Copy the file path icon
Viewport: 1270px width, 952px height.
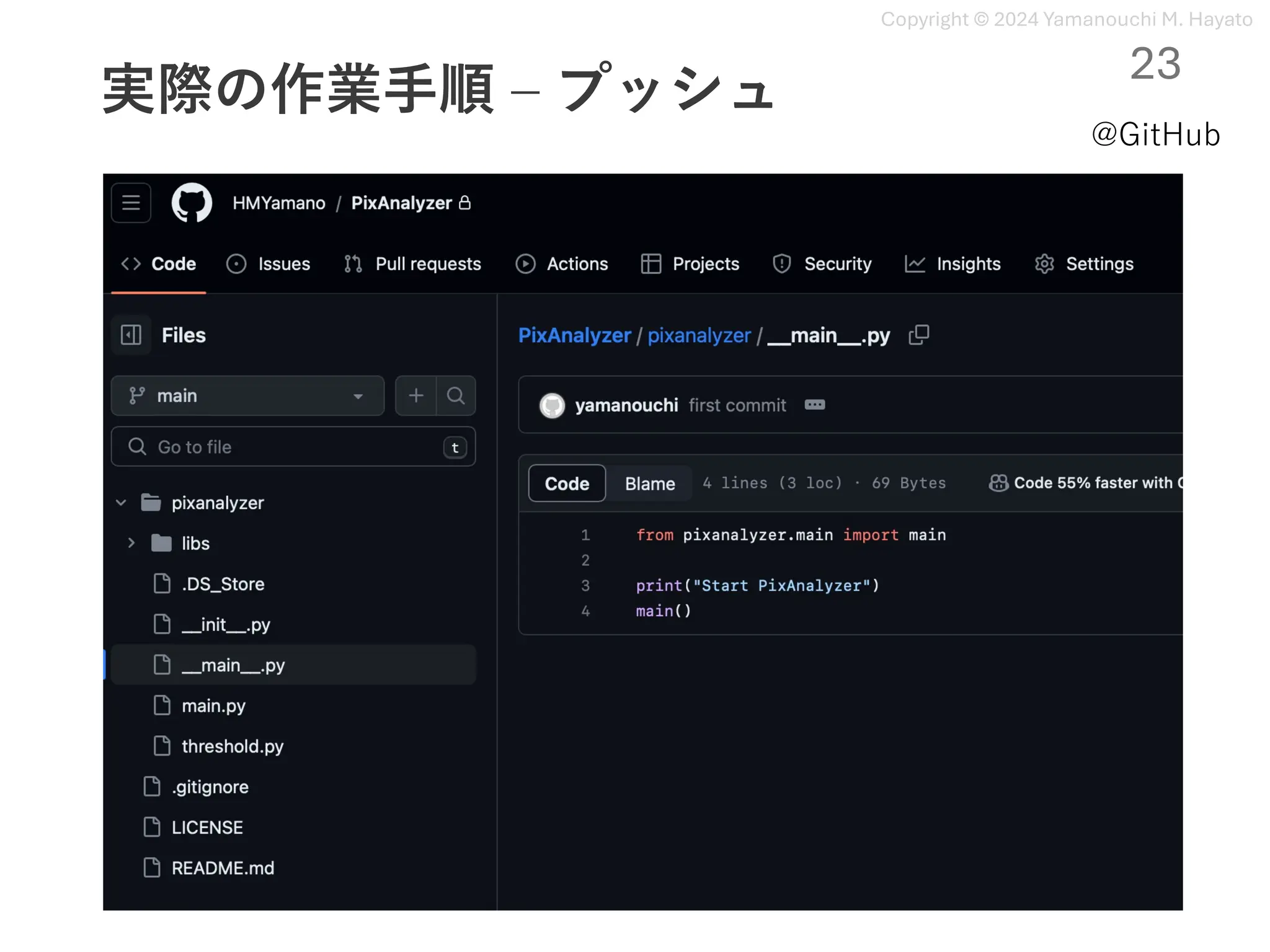[918, 335]
